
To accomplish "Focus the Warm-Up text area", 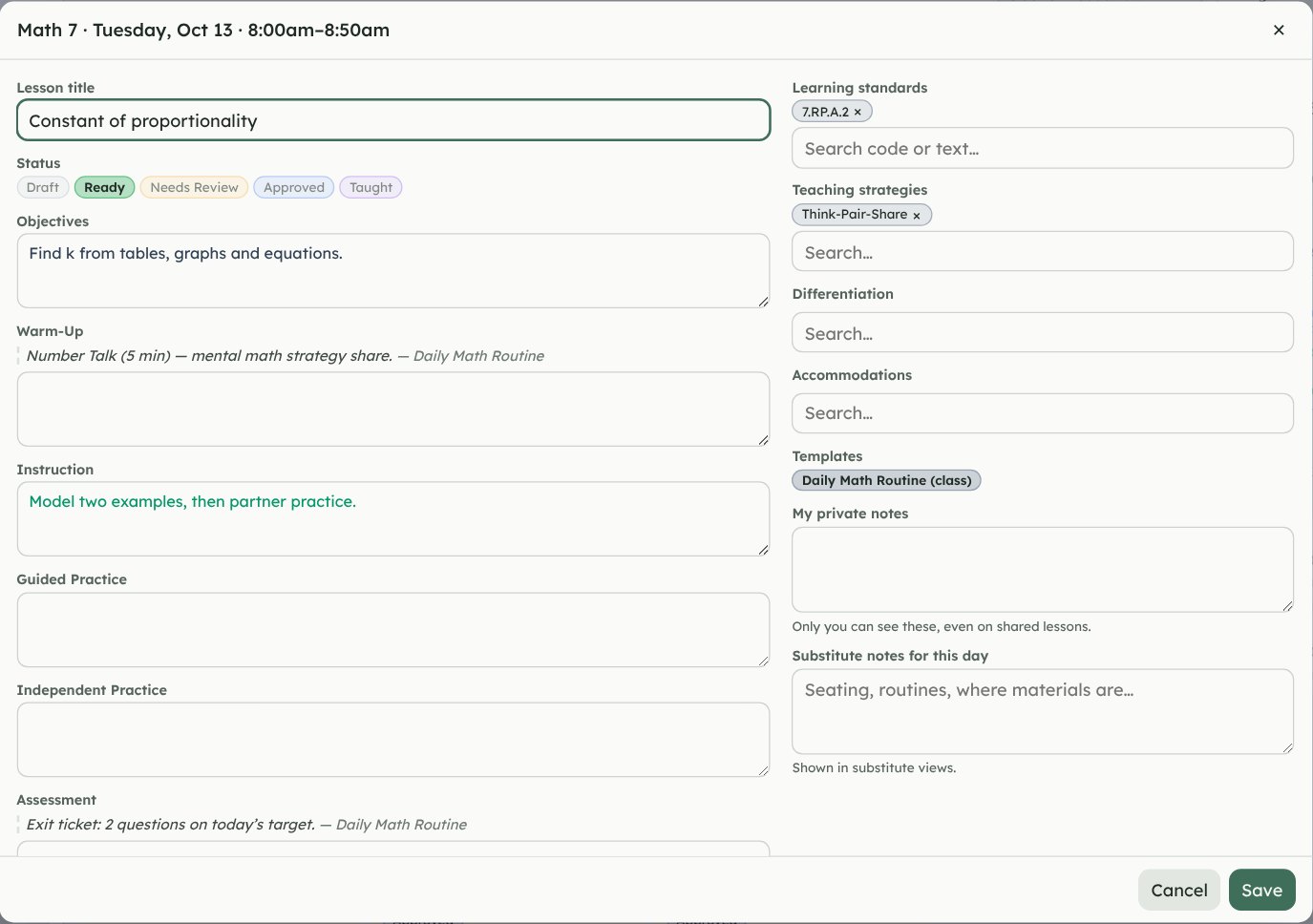I will click(393, 409).
